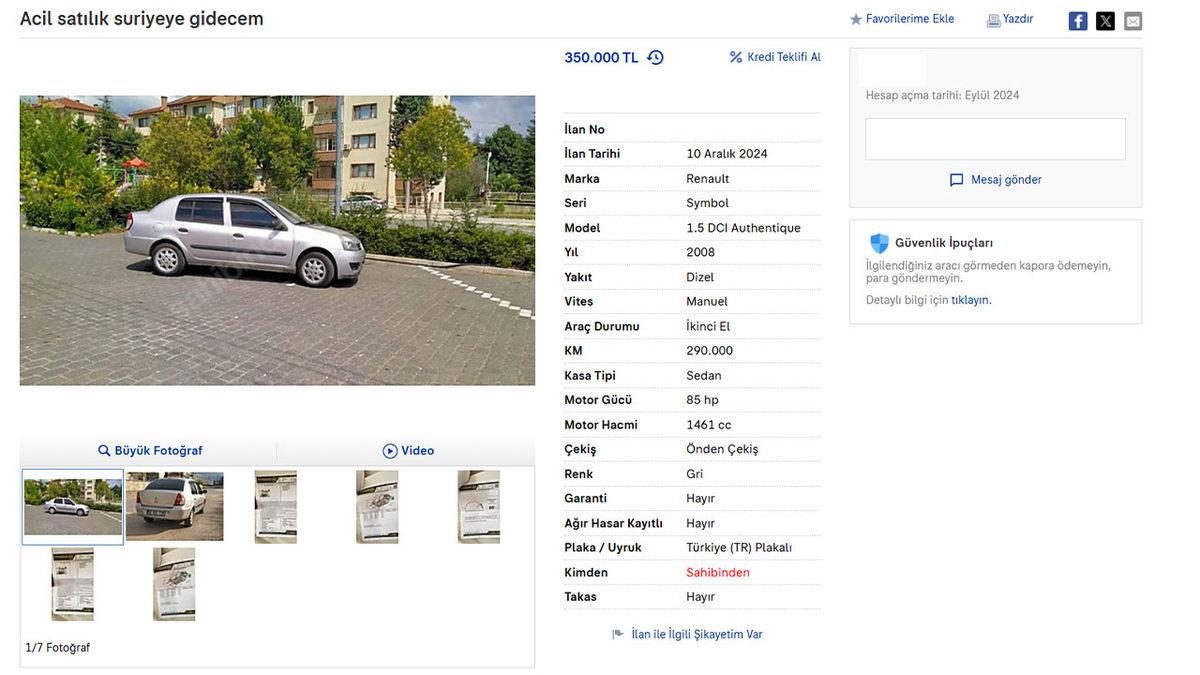1200x675 pixels.
Task: Switch to Büyük Fotoğraf tab
Action: (150, 451)
